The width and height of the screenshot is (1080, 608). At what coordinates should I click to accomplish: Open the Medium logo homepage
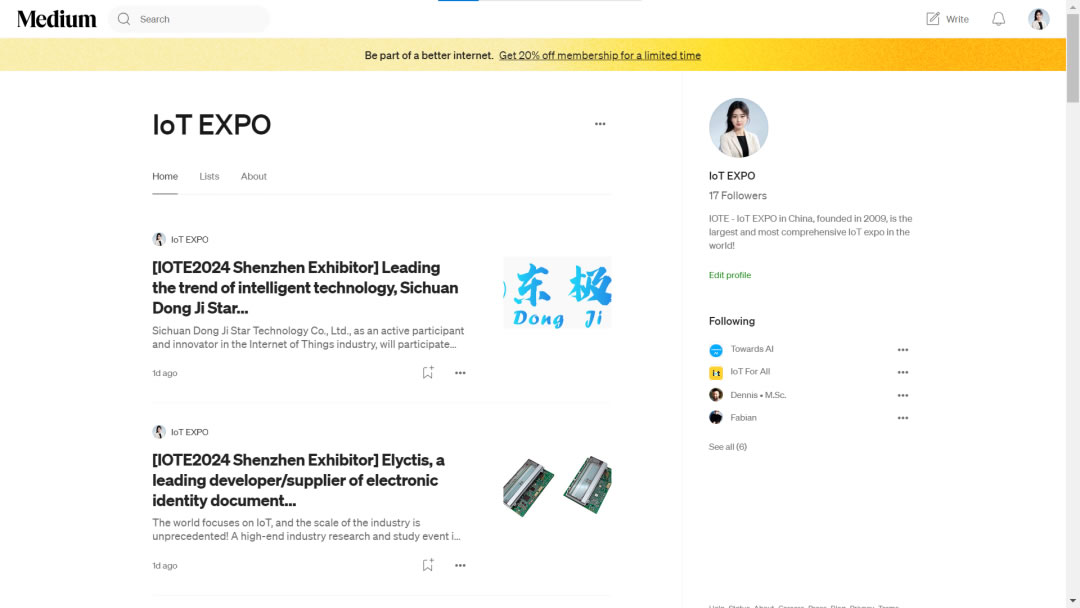[56, 19]
